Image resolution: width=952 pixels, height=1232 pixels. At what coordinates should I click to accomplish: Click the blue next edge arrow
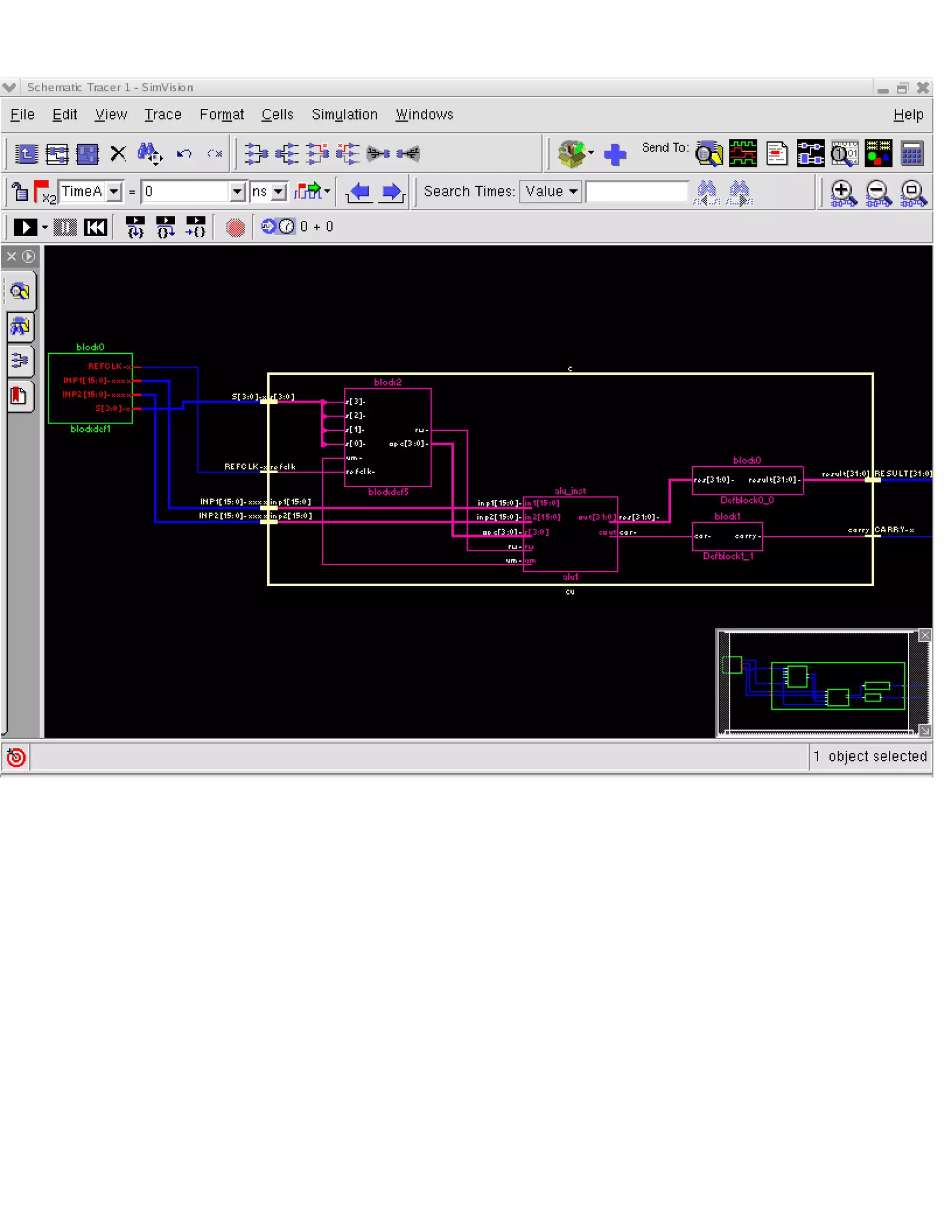point(392,192)
